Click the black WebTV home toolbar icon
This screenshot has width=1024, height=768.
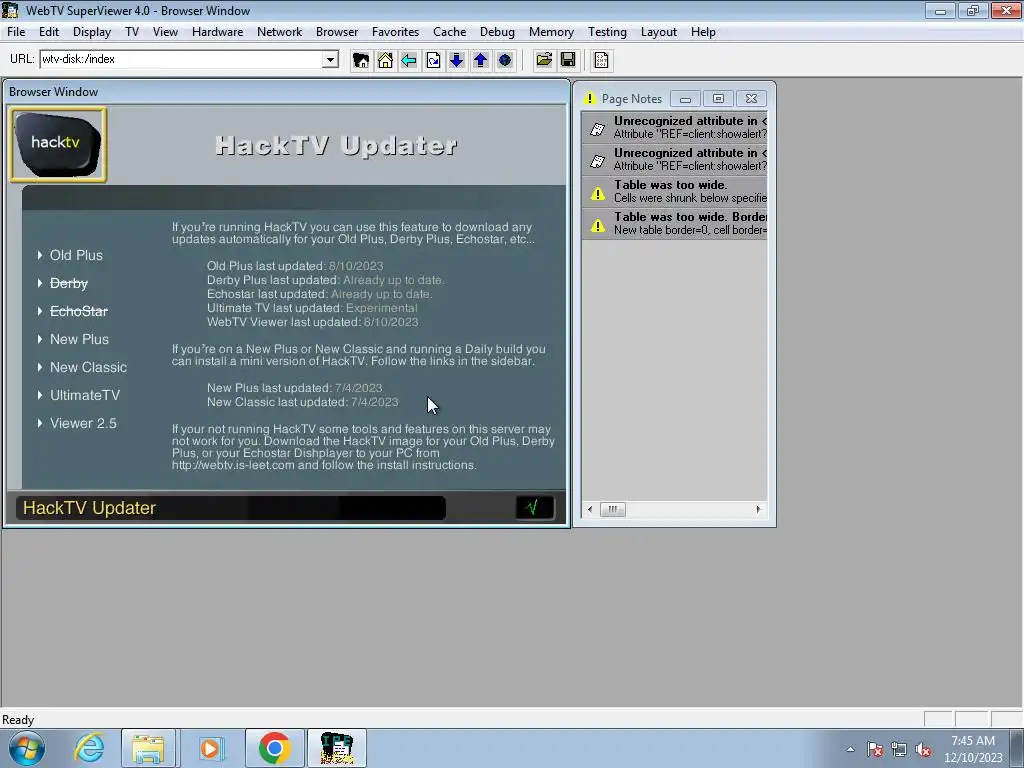point(360,61)
